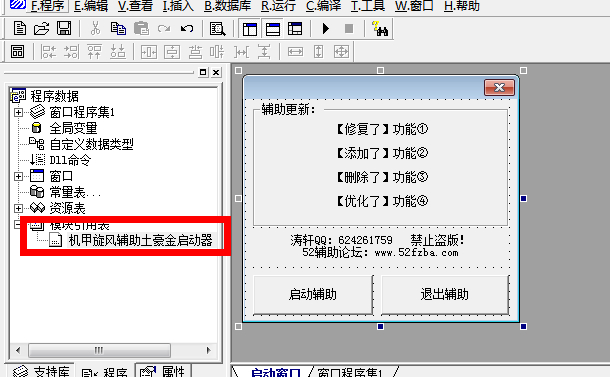Click the make same size icon
Viewport: 610px width, 377px height.
[341, 51]
